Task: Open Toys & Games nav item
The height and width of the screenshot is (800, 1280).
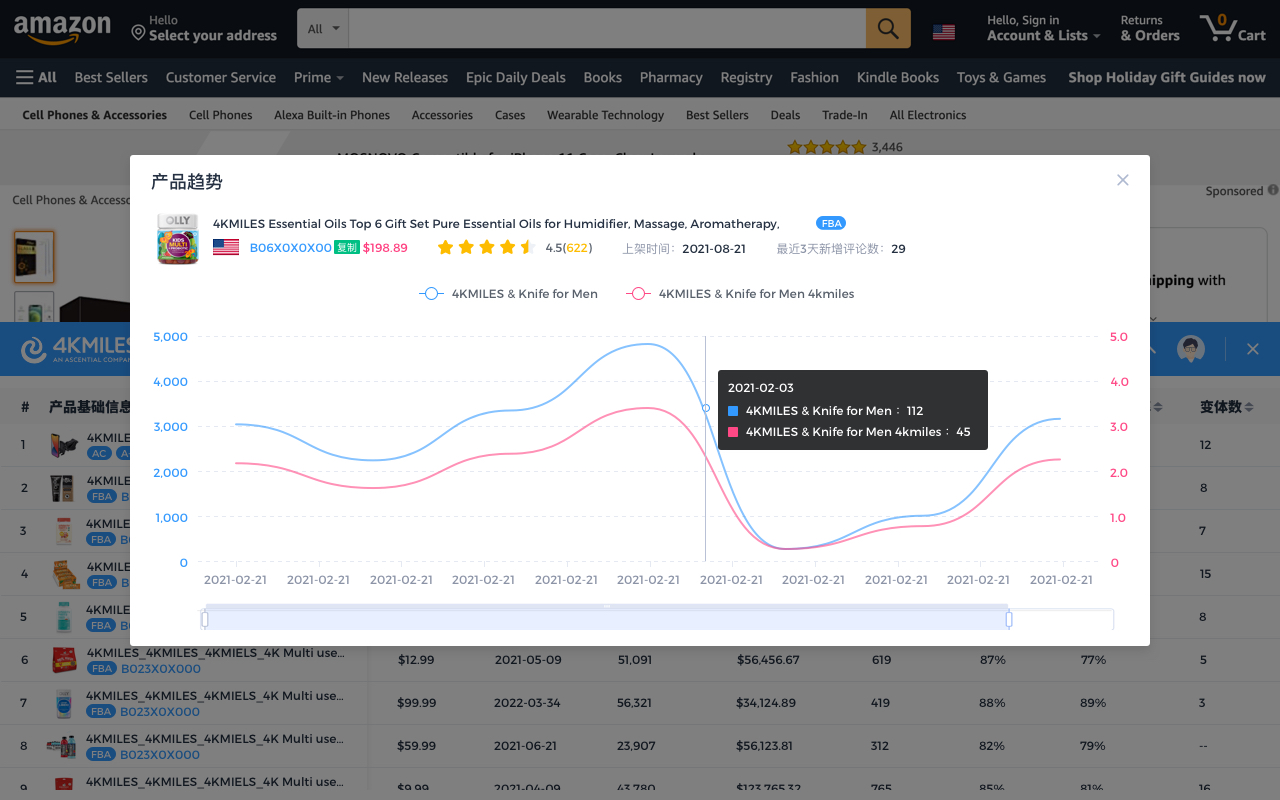Action: [x=1001, y=77]
